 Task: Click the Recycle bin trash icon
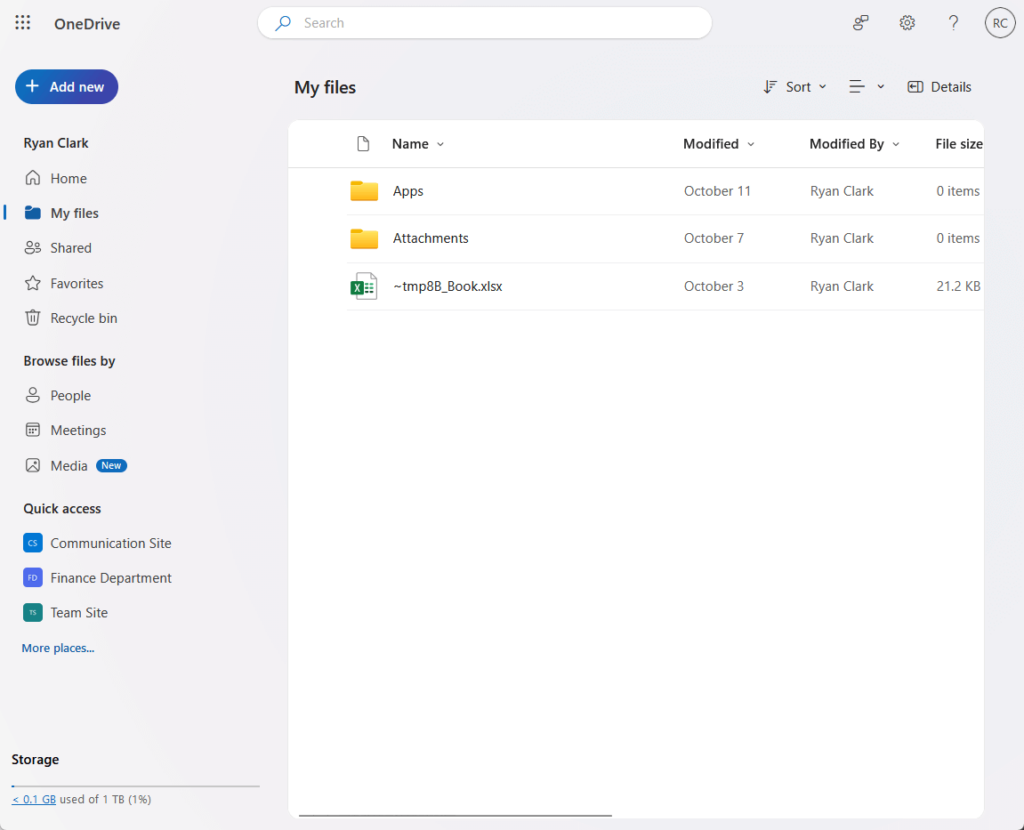(x=33, y=317)
